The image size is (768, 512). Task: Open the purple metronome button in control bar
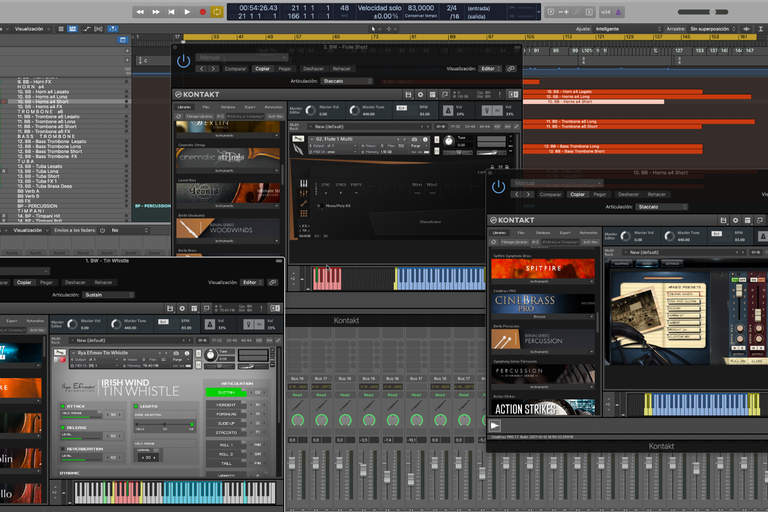[x=618, y=12]
